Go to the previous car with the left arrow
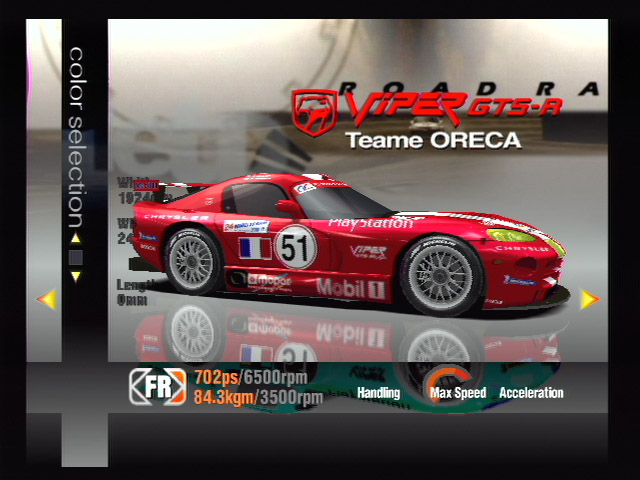Image resolution: width=640 pixels, height=480 pixels. (48, 299)
